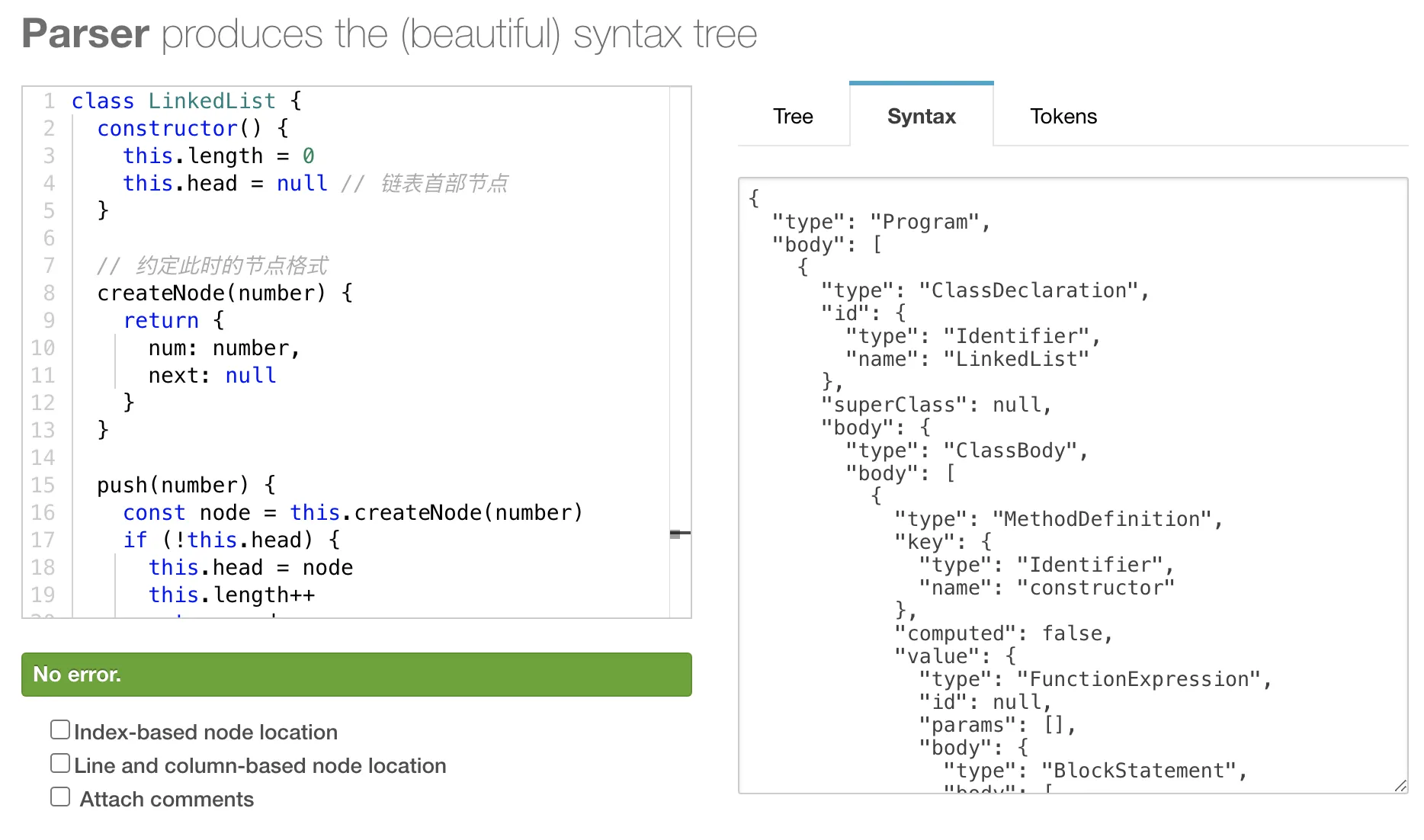The image size is (1424, 840).
Task: Click '"type": "ClassDeclaration"' in output
Action: (985, 290)
